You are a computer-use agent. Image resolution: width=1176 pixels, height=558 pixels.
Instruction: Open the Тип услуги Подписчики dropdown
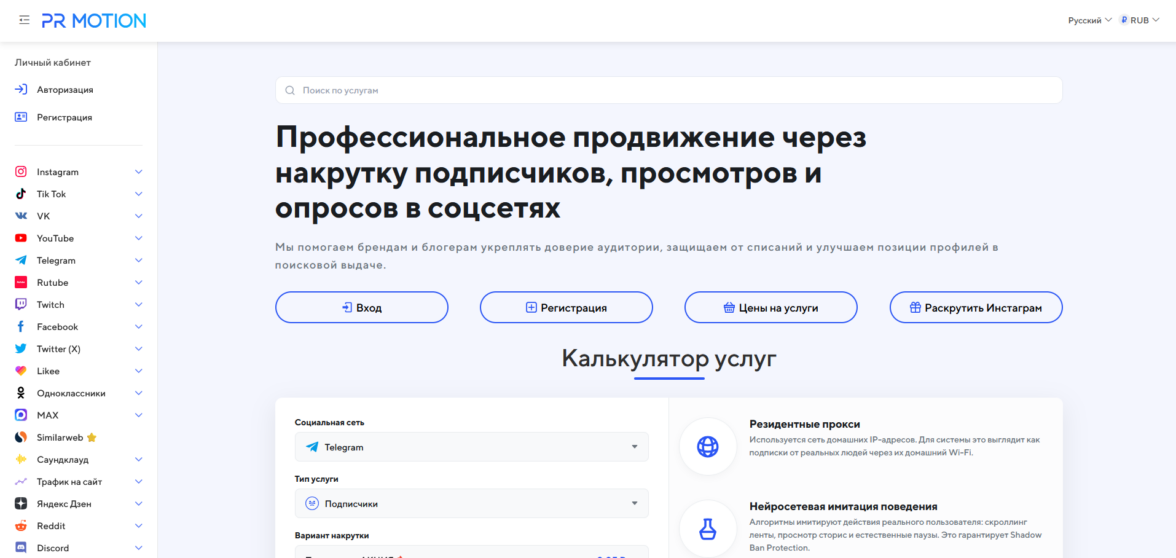(x=472, y=503)
